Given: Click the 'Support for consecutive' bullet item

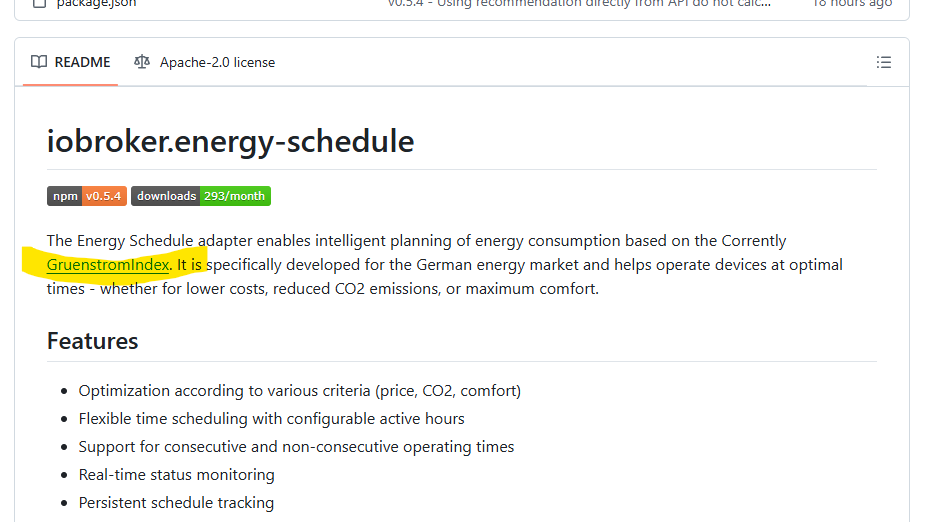Looking at the screenshot, I should tap(296, 446).
